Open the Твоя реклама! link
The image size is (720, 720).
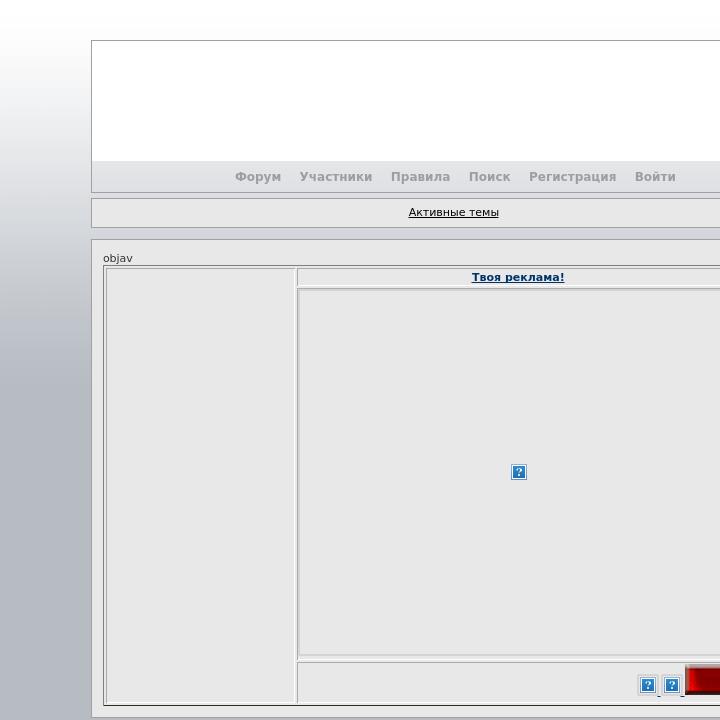pos(518,277)
